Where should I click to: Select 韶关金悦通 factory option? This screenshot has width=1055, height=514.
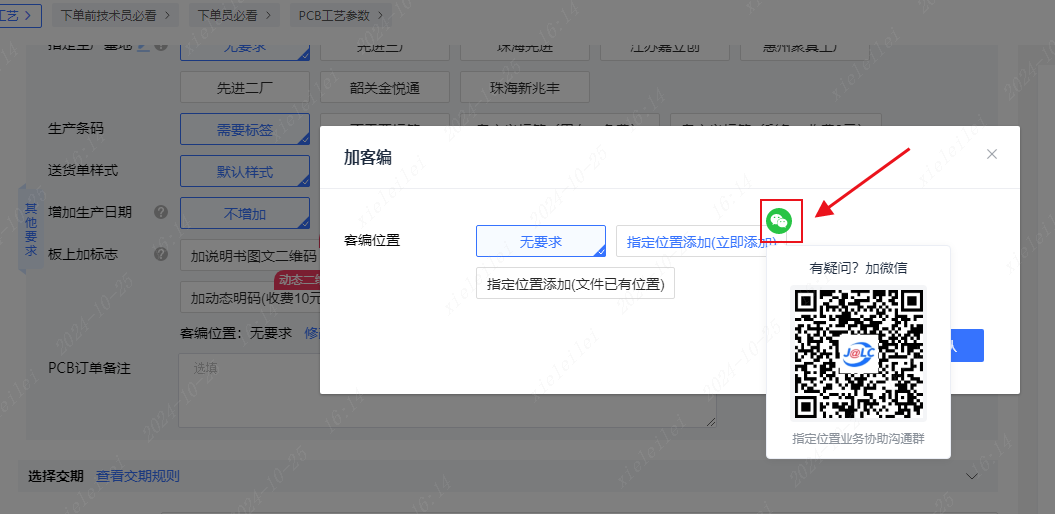coord(385,88)
